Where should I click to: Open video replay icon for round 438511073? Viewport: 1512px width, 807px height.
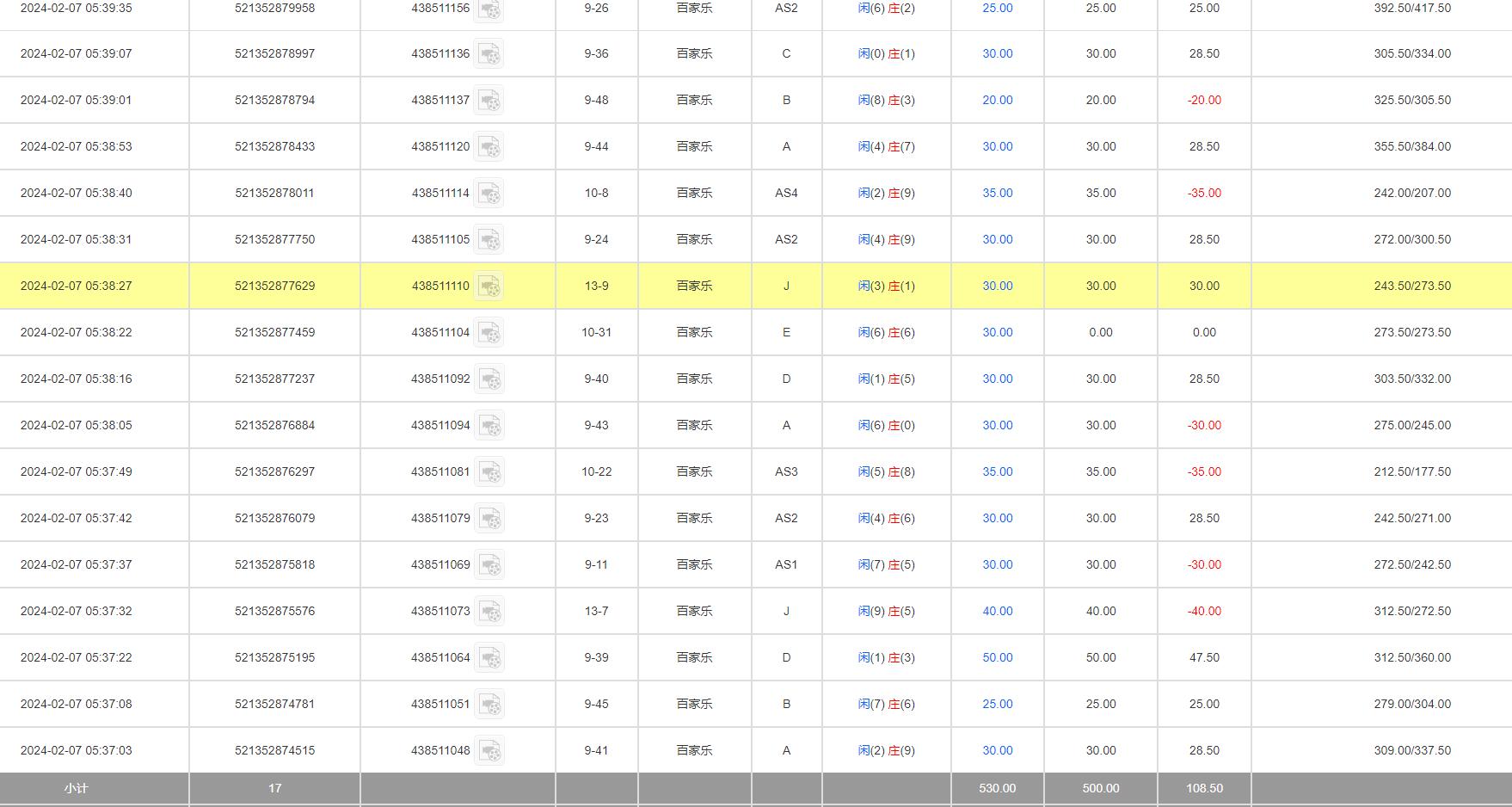tap(489, 611)
